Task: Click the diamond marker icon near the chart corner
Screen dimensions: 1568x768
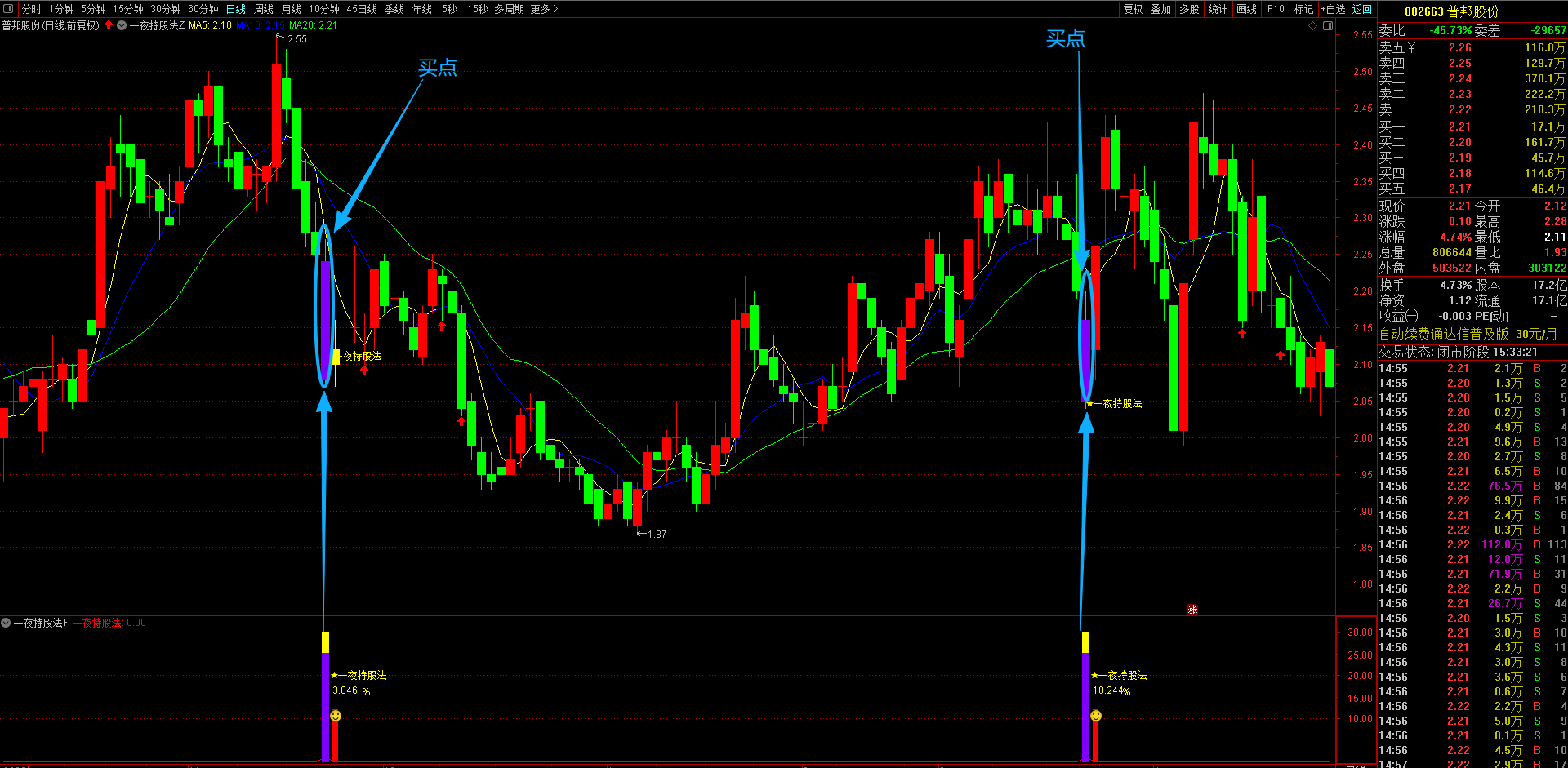Action: pos(1313,26)
